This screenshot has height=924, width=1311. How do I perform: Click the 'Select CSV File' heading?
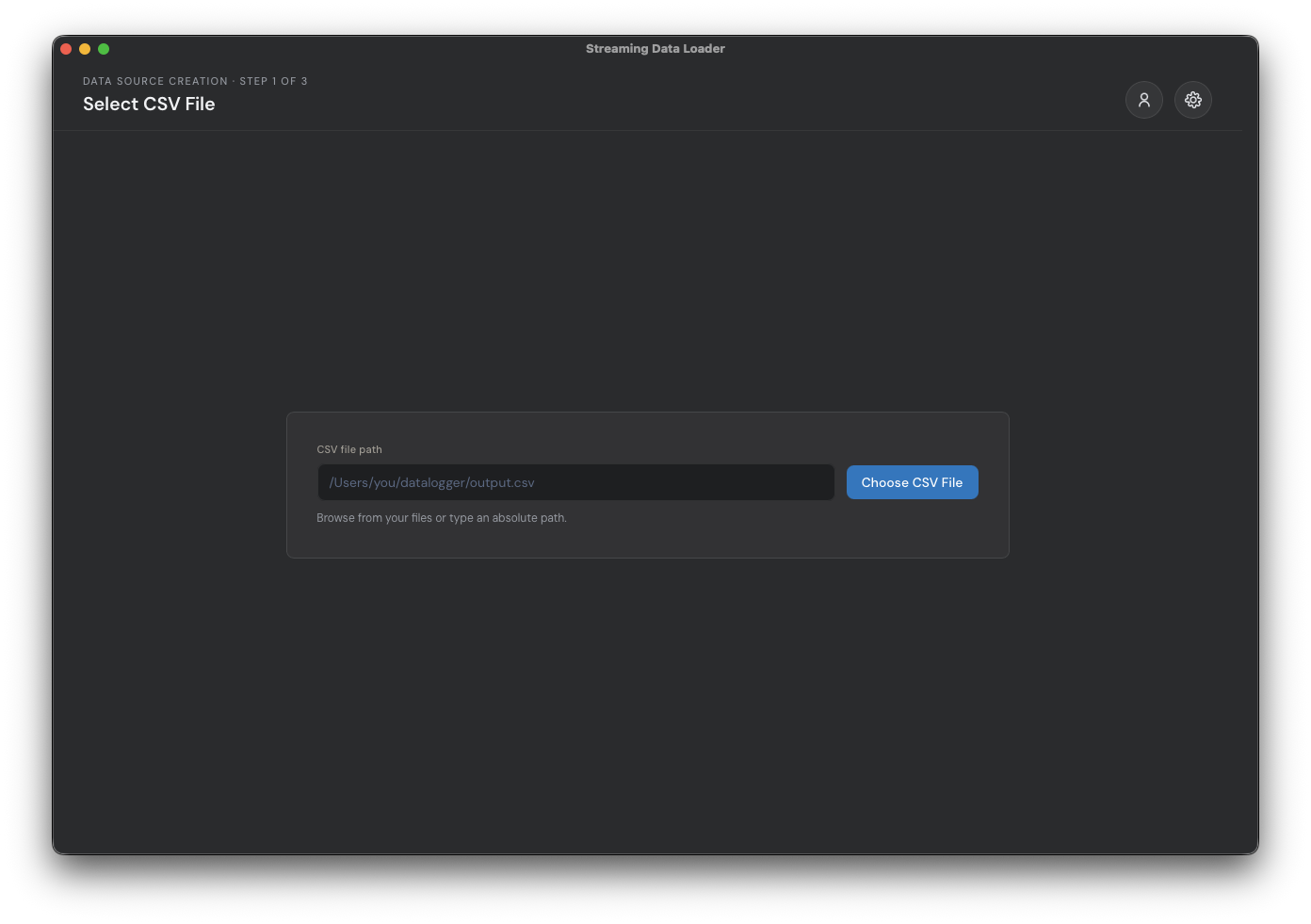click(x=149, y=104)
